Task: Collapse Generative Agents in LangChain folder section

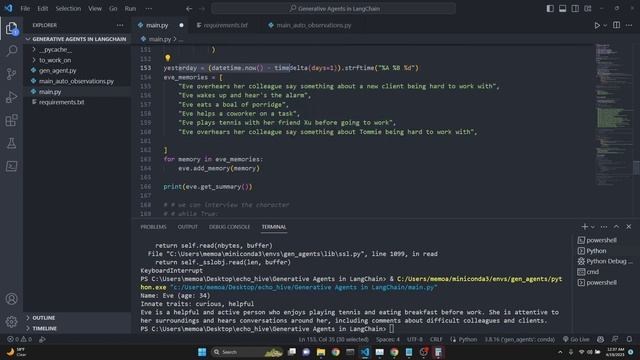Action: click(x=77, y=39)
